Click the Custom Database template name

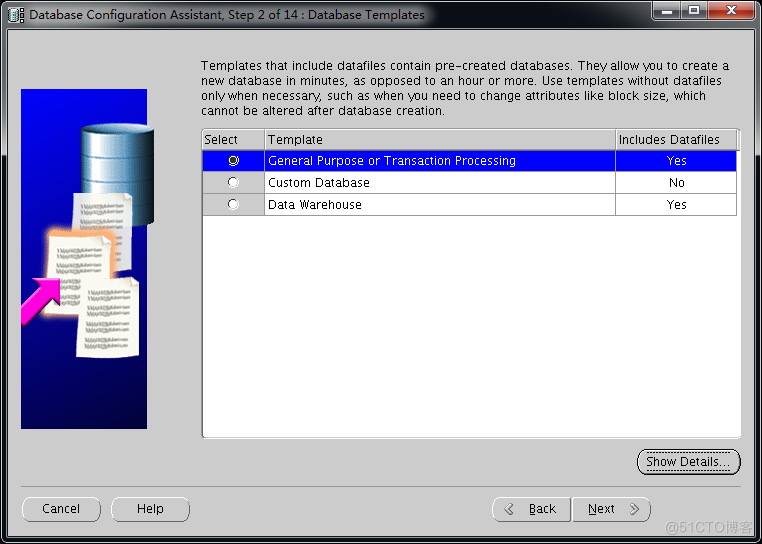[x=319, y=183]
